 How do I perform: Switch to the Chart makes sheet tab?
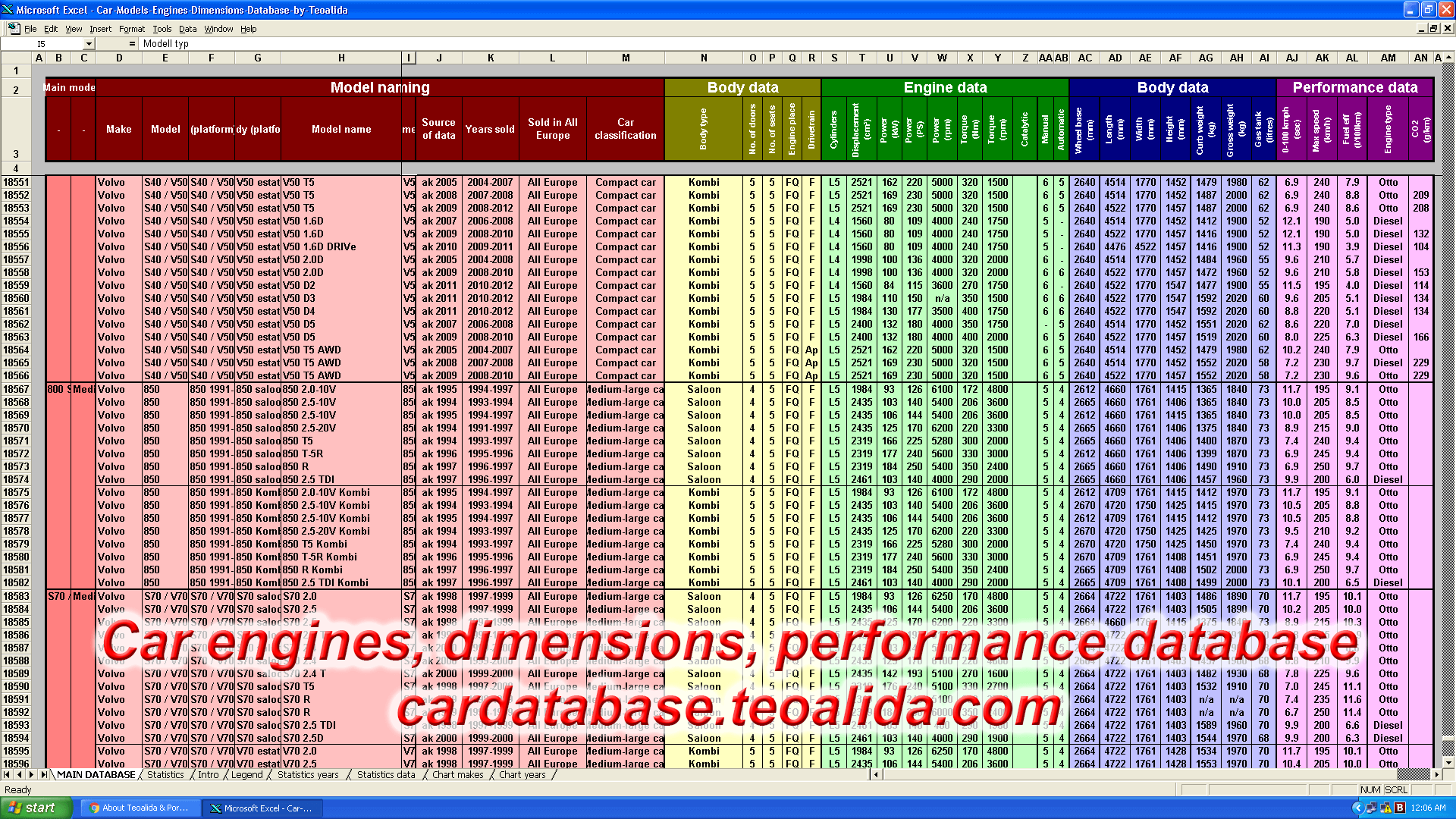tap(457, 774)
